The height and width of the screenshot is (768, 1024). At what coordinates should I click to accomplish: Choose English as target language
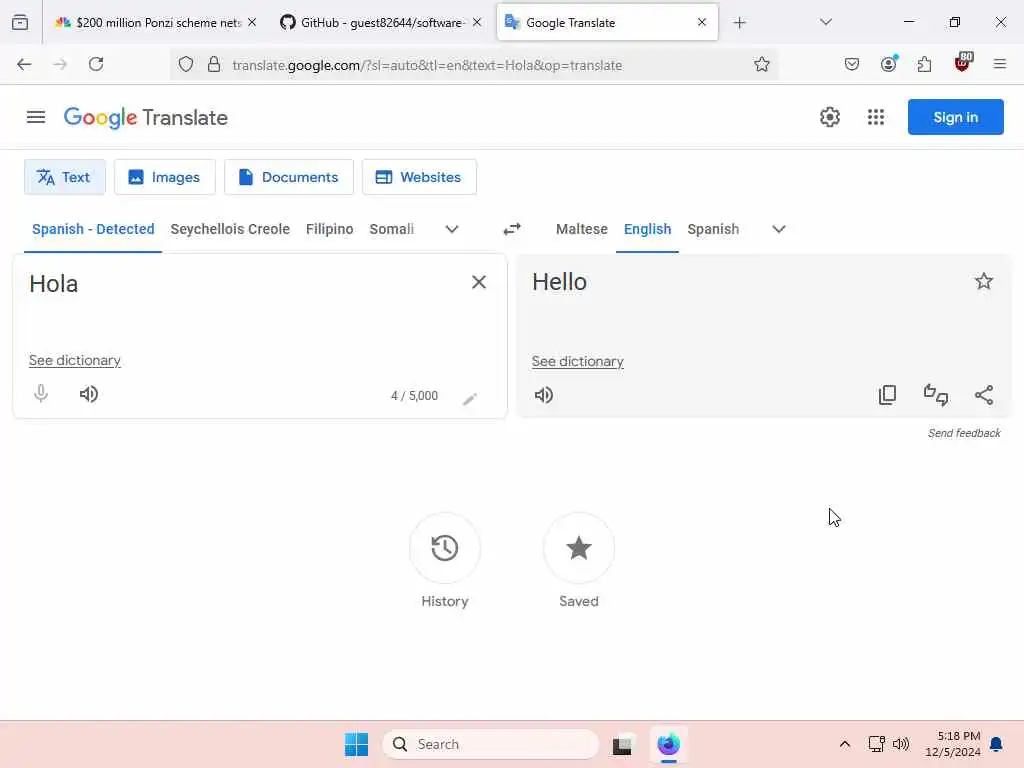(x=647, y=229)
